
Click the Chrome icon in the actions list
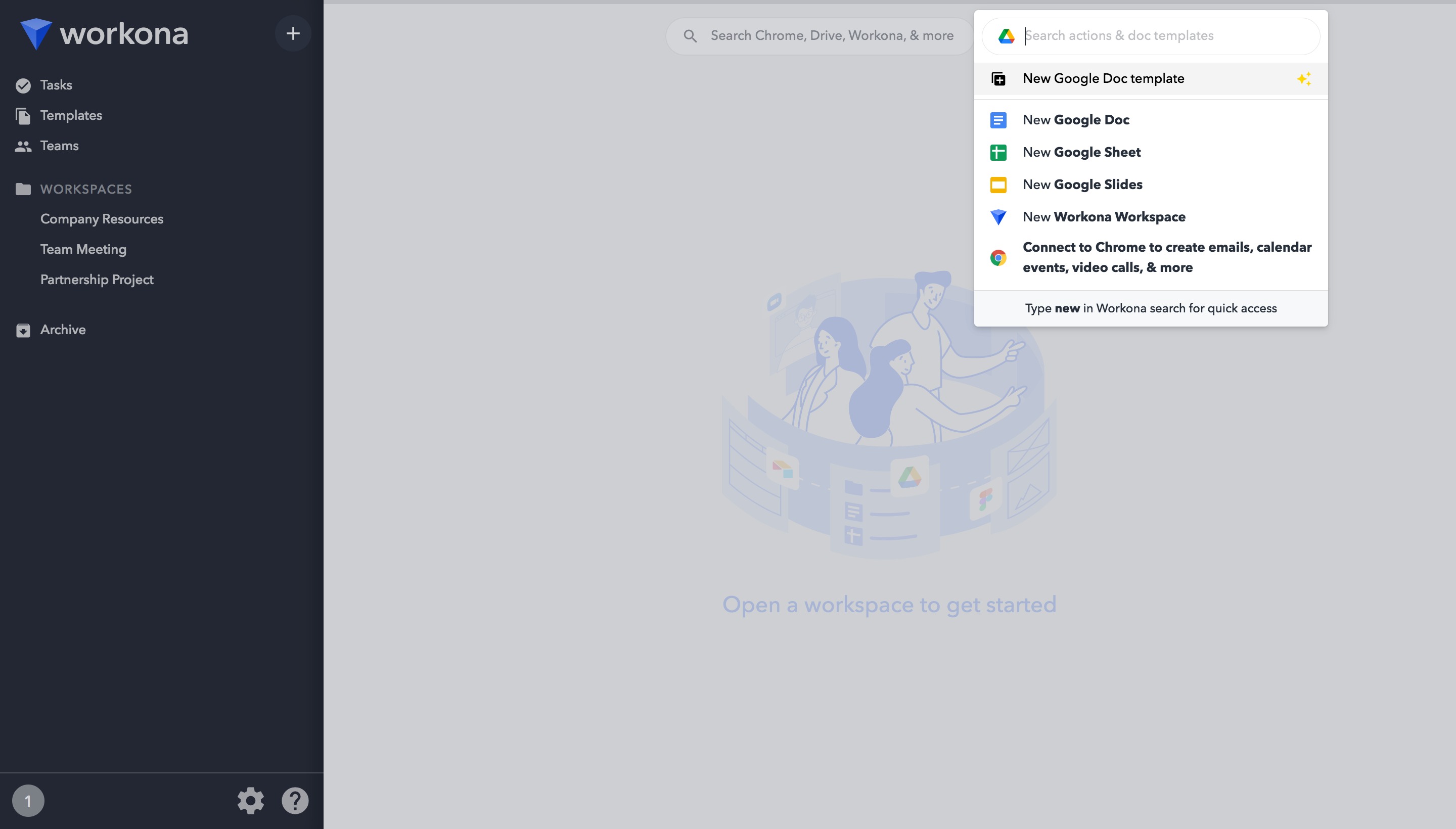(x=998, y=258)
